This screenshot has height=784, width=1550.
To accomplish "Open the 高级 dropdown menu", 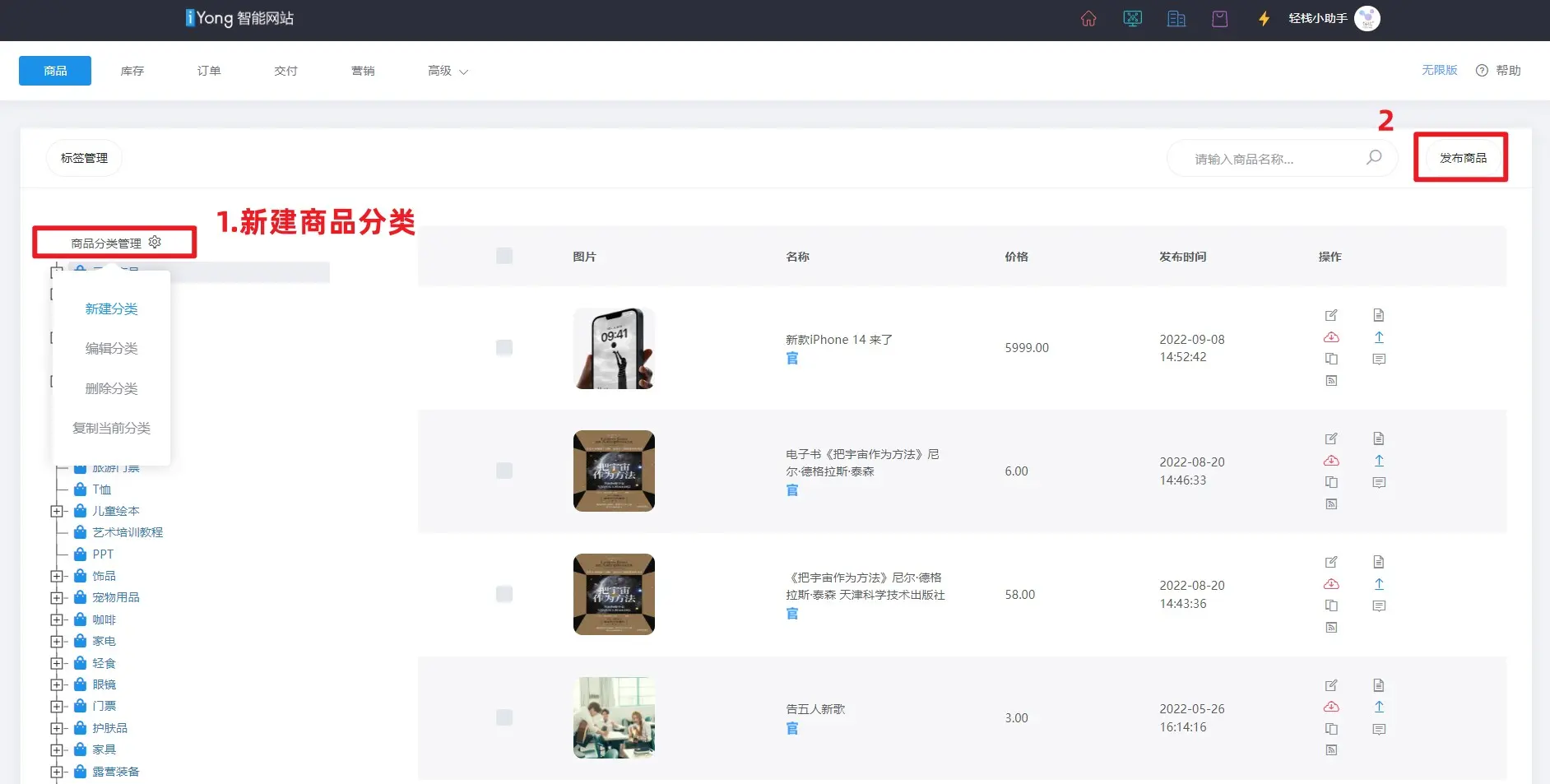I will click(448, 71).
